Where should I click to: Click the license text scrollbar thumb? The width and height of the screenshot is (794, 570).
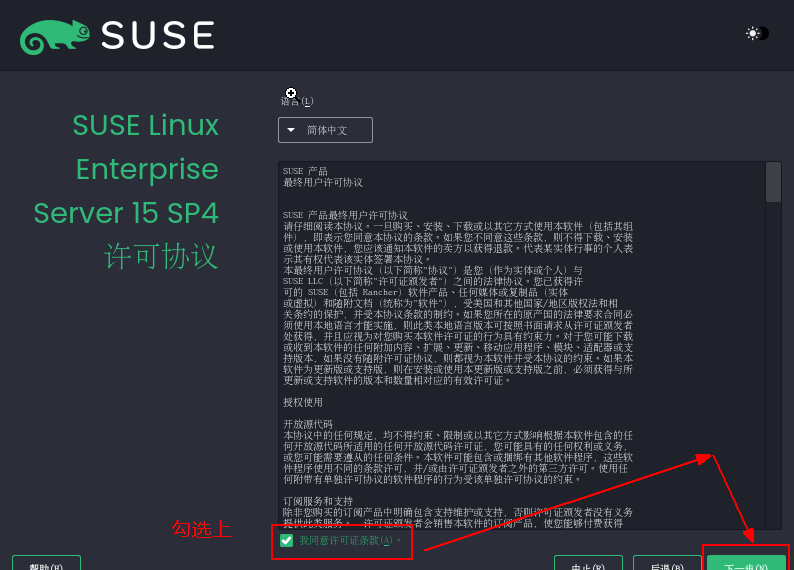point(773,182)
